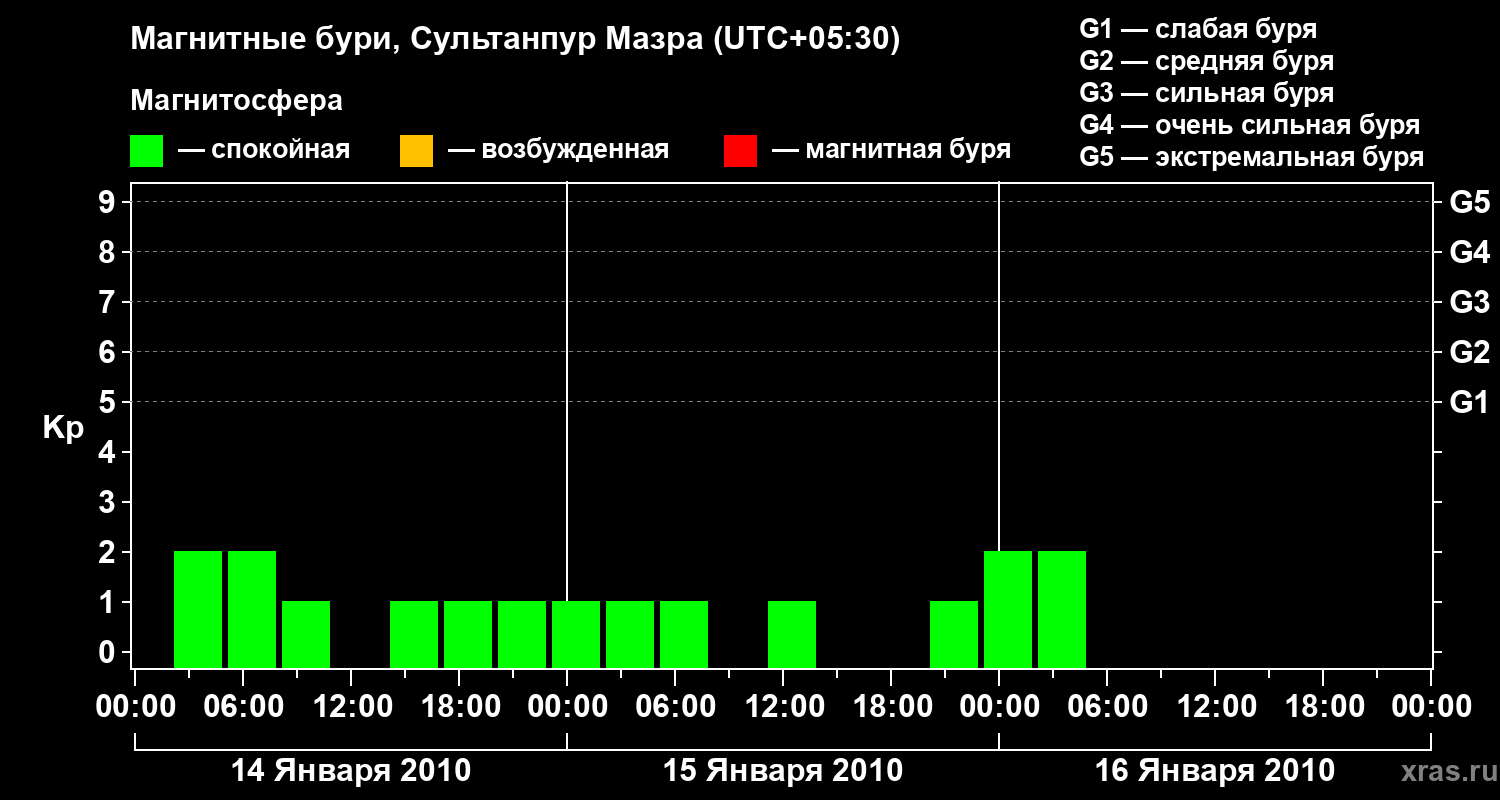Click the orange 'возбужденная' legend swatch
1500x800 pixels.
[416, 150]
